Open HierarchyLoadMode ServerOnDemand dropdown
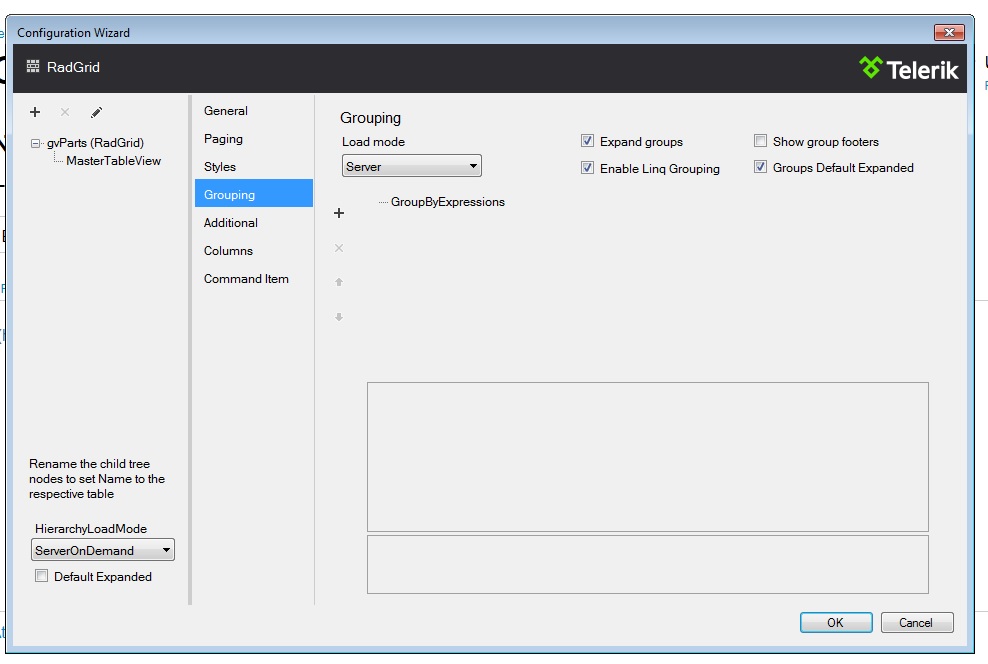This screenshot has width=988, height=664. (x=103, y=550)
